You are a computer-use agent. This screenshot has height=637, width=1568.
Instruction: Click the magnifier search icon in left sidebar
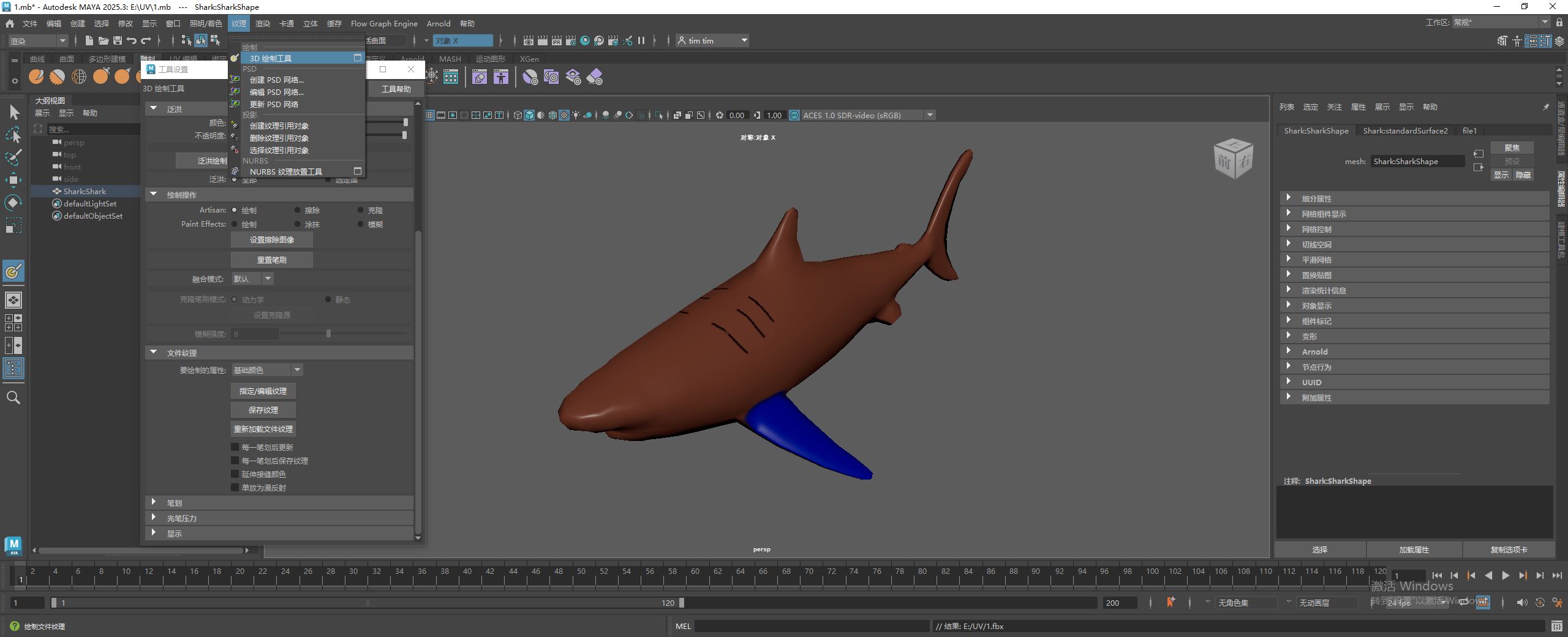[13, 398]
